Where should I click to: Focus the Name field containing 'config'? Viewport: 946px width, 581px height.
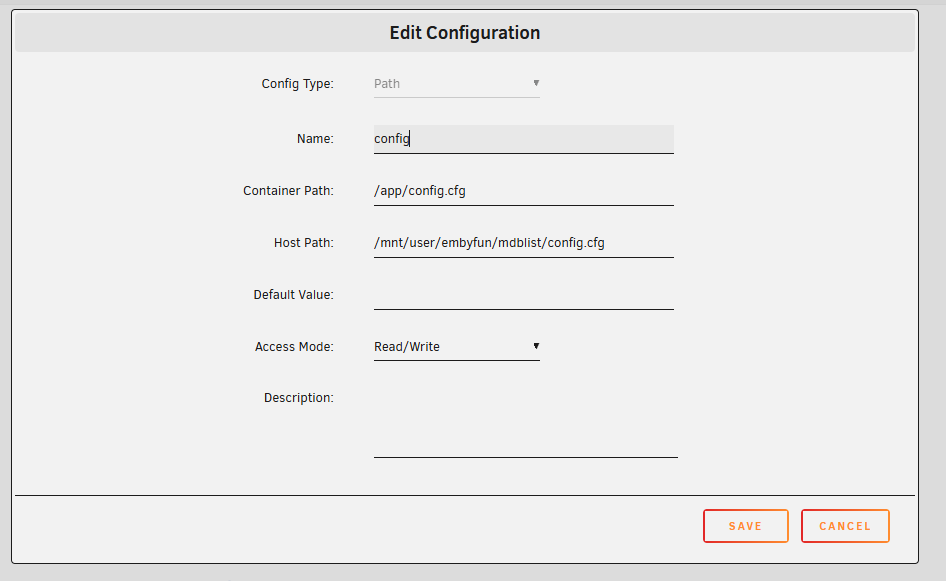[x=523, y=139]
